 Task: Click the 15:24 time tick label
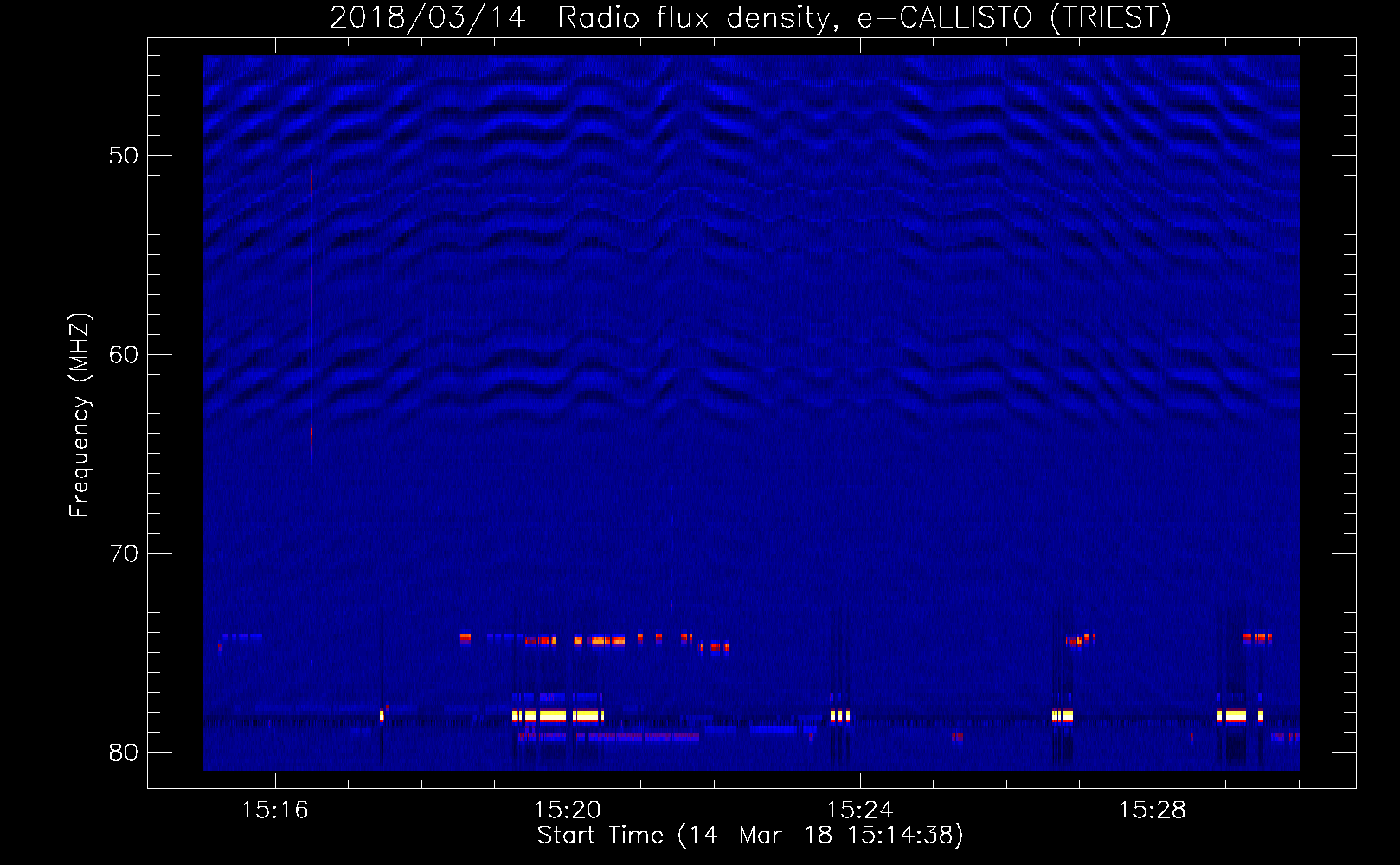[859, 810]
